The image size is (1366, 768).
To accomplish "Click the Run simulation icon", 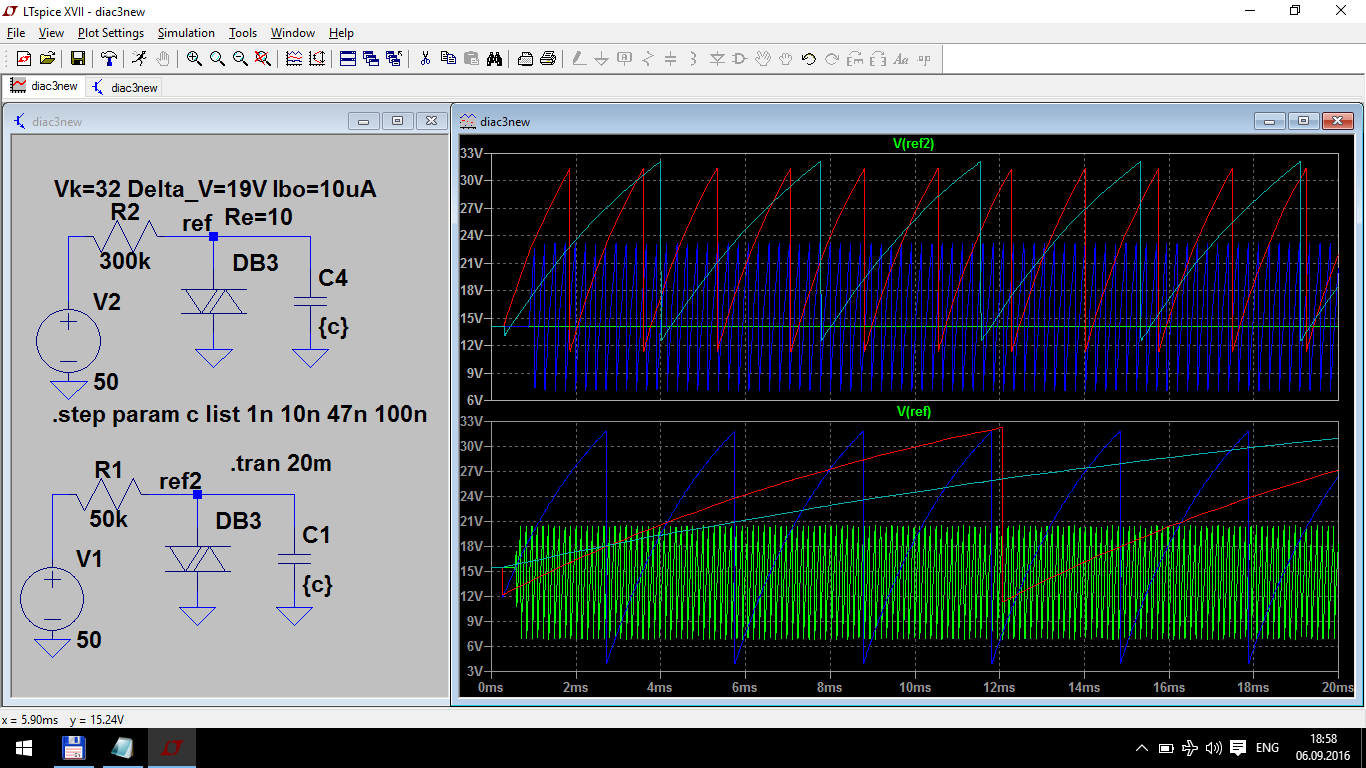I will 140,59.
